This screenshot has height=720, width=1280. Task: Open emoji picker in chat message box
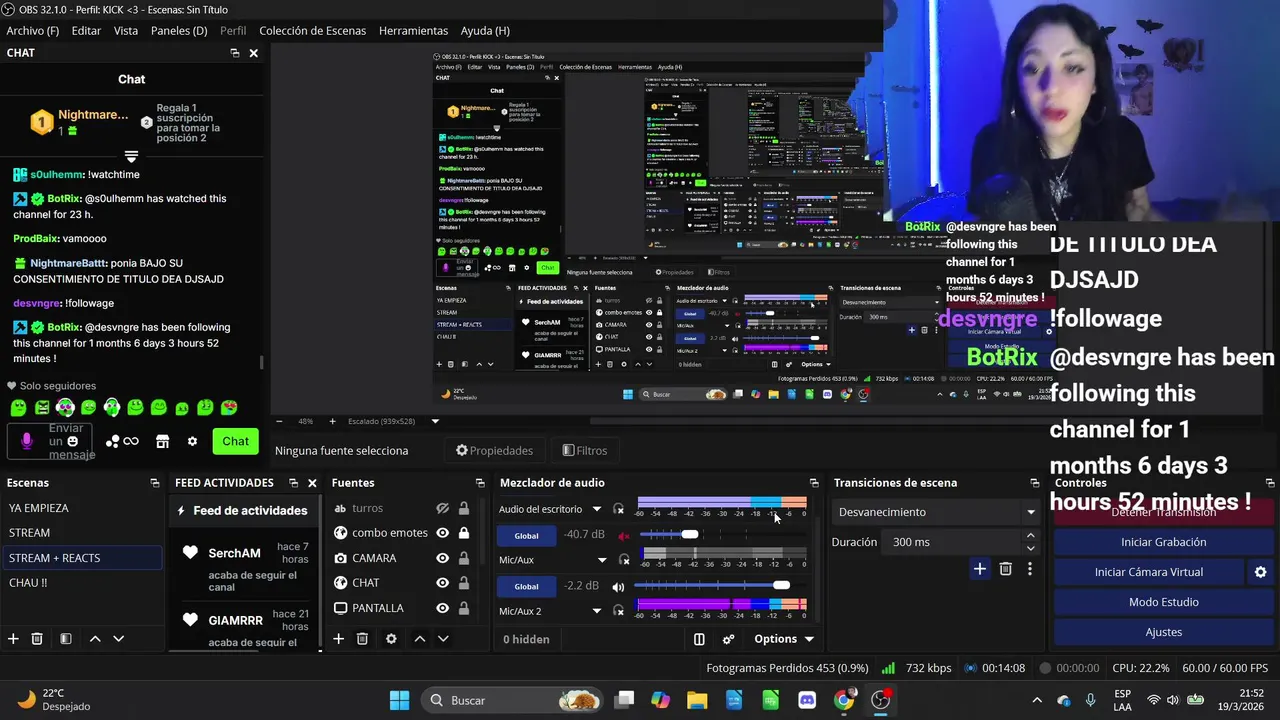[72, 441]
